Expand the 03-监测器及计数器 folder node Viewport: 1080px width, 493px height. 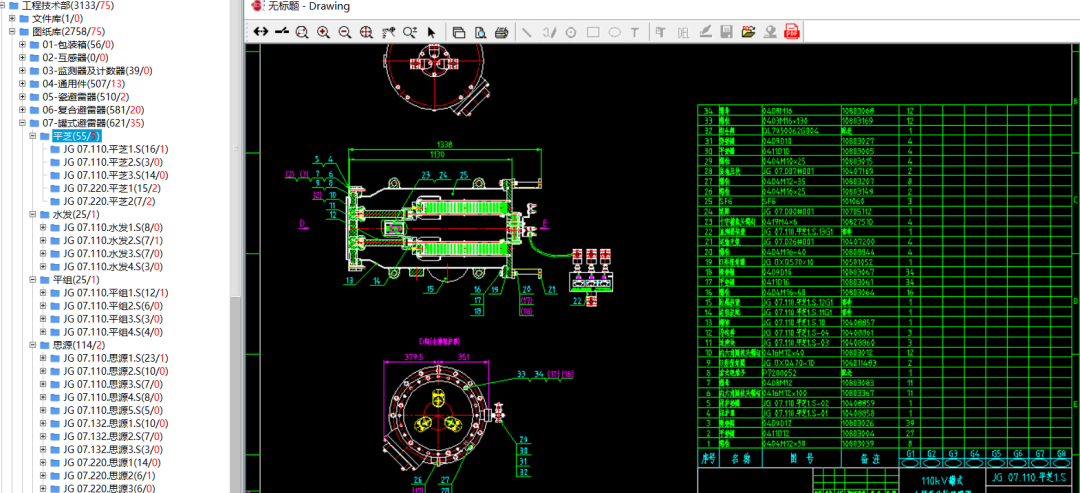click(23, 71)
